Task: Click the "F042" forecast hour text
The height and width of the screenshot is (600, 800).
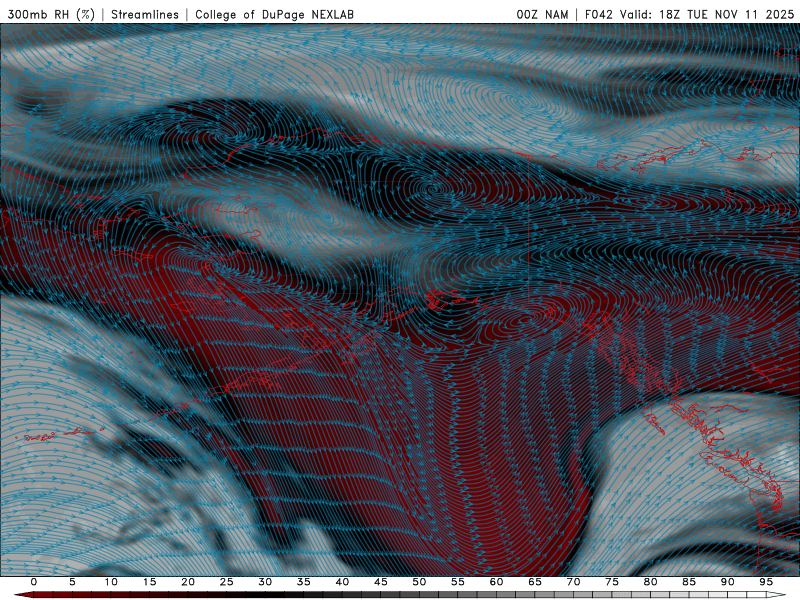Action: tap(598, 14)
